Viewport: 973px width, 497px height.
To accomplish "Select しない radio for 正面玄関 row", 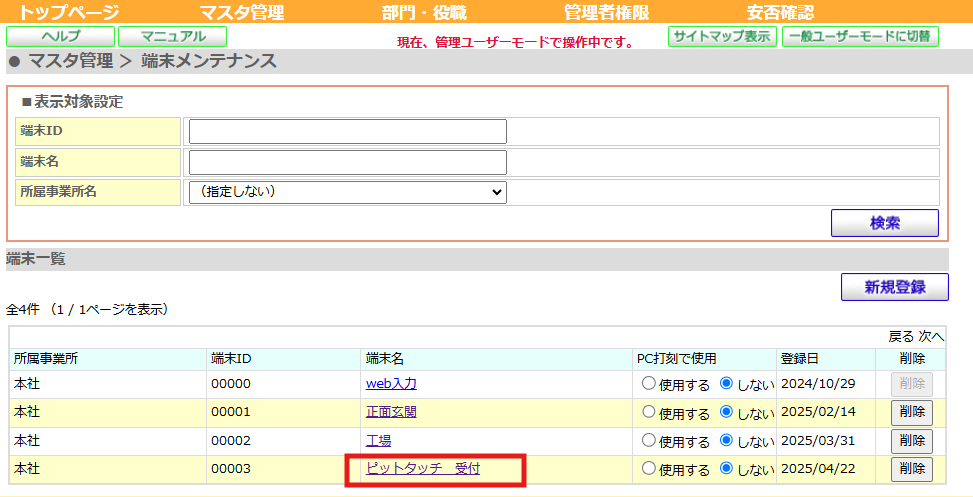I will (x=726, y=412).
